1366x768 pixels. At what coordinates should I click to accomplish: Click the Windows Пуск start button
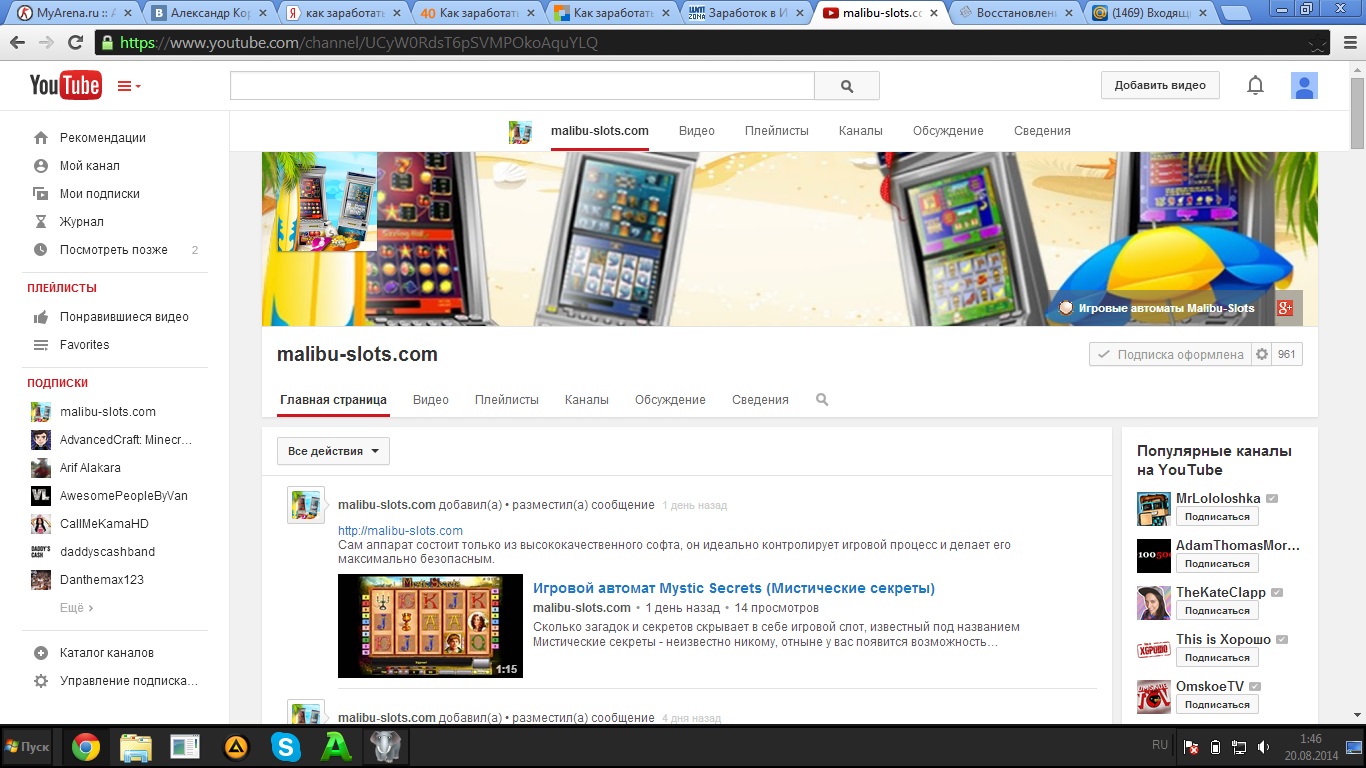tap(27, 747)
